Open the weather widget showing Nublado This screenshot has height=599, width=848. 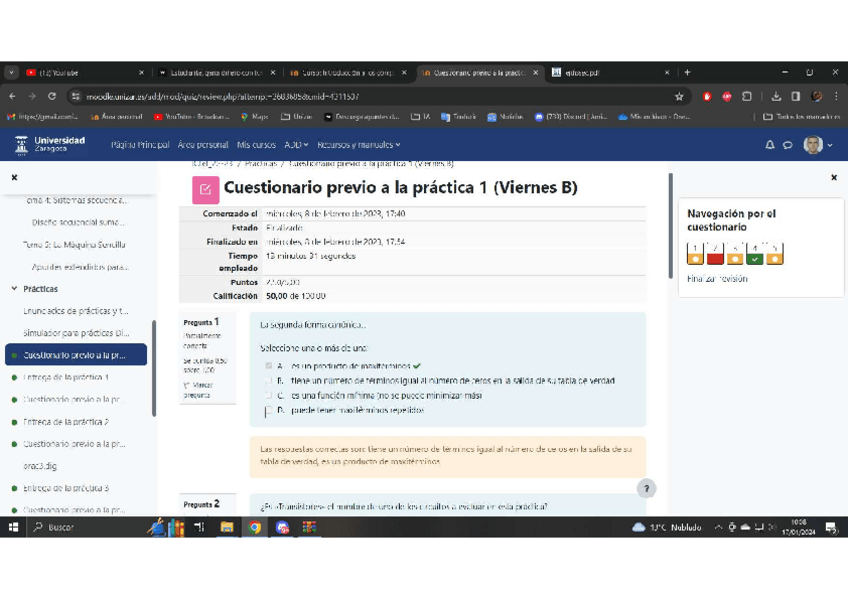[666, 527]
